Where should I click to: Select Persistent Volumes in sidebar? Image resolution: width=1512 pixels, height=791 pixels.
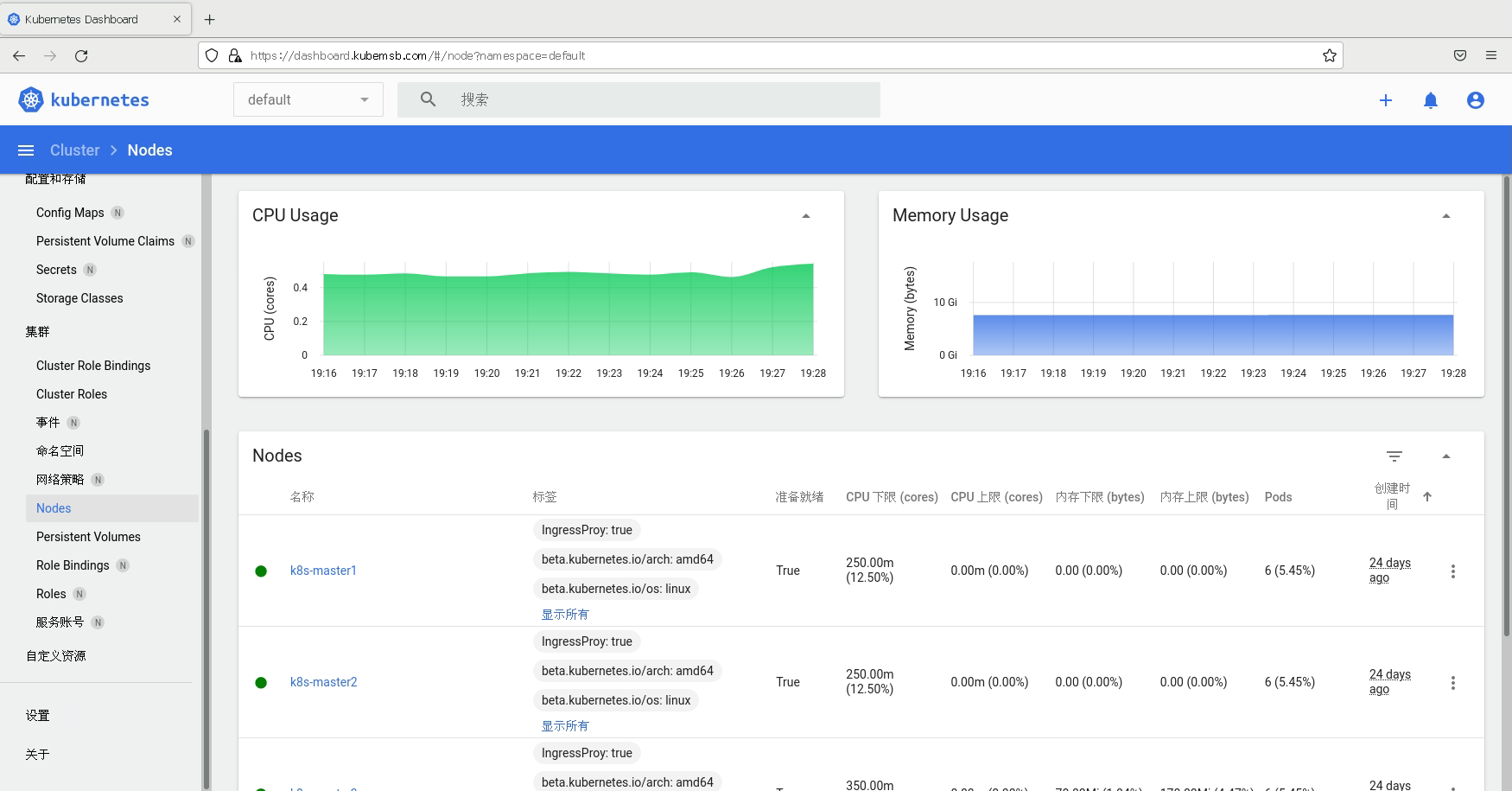[x=88, y=537]
